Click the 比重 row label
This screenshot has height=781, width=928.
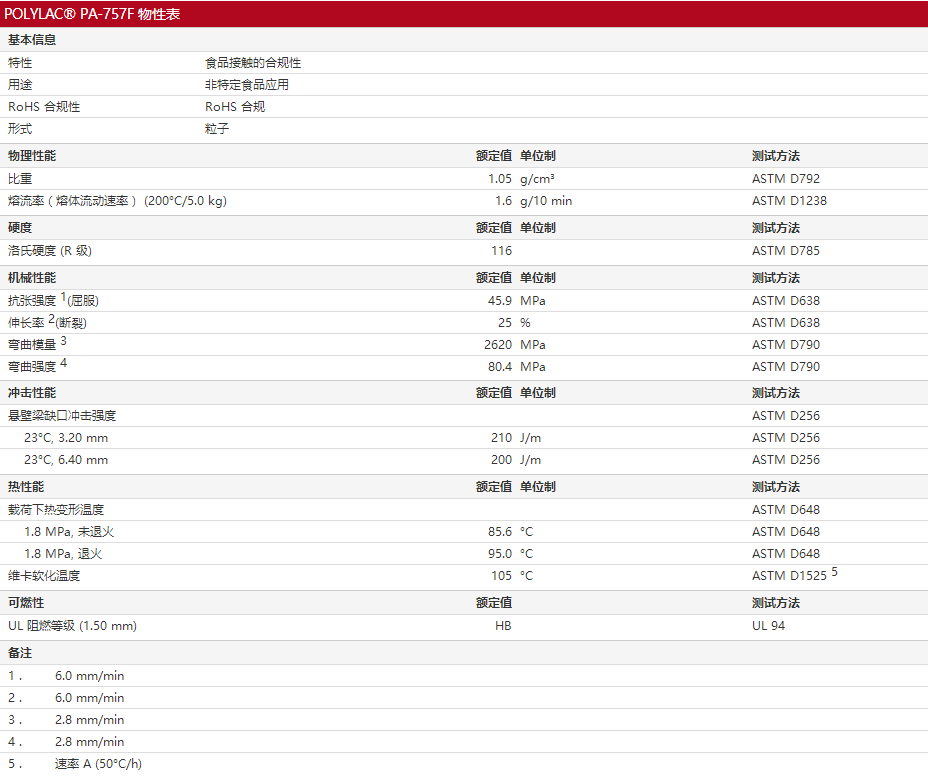tap(20, 179)
